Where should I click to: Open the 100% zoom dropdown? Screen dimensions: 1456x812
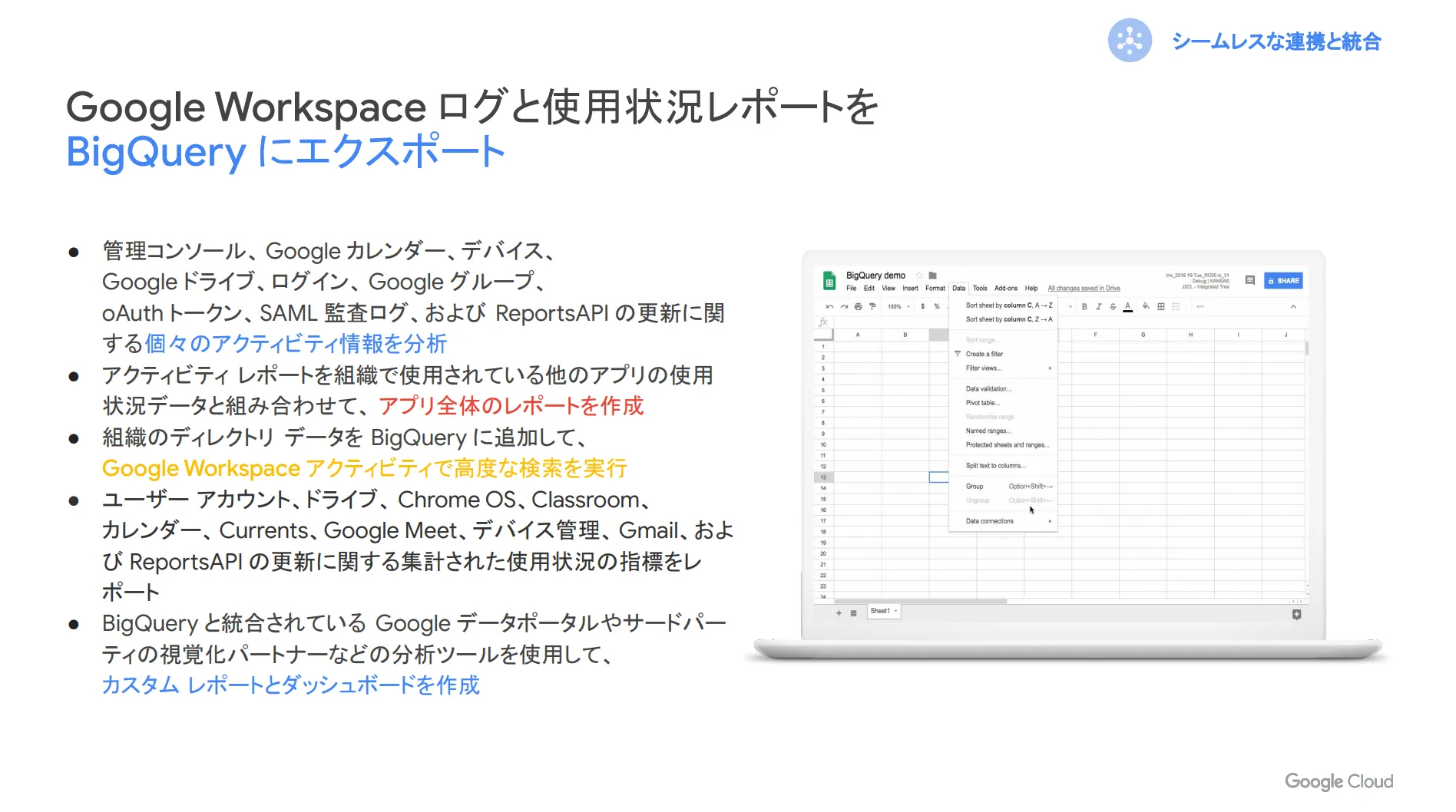(898, 306)
